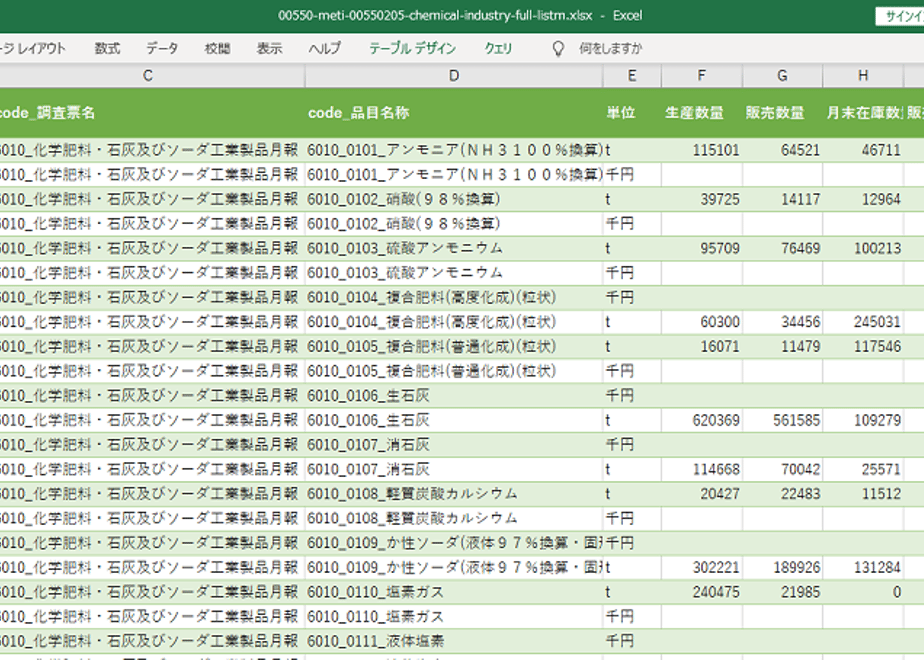Click the 何をしますか search box
Screen dimensions: 924x660
(610, 48)
